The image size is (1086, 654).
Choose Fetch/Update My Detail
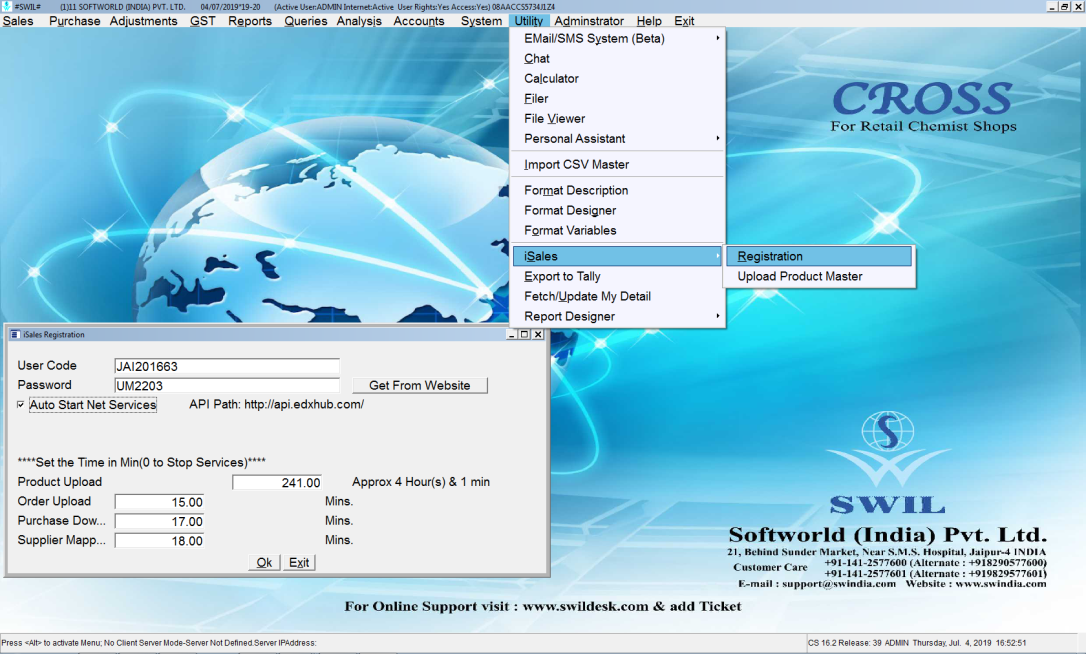(617, 297)
